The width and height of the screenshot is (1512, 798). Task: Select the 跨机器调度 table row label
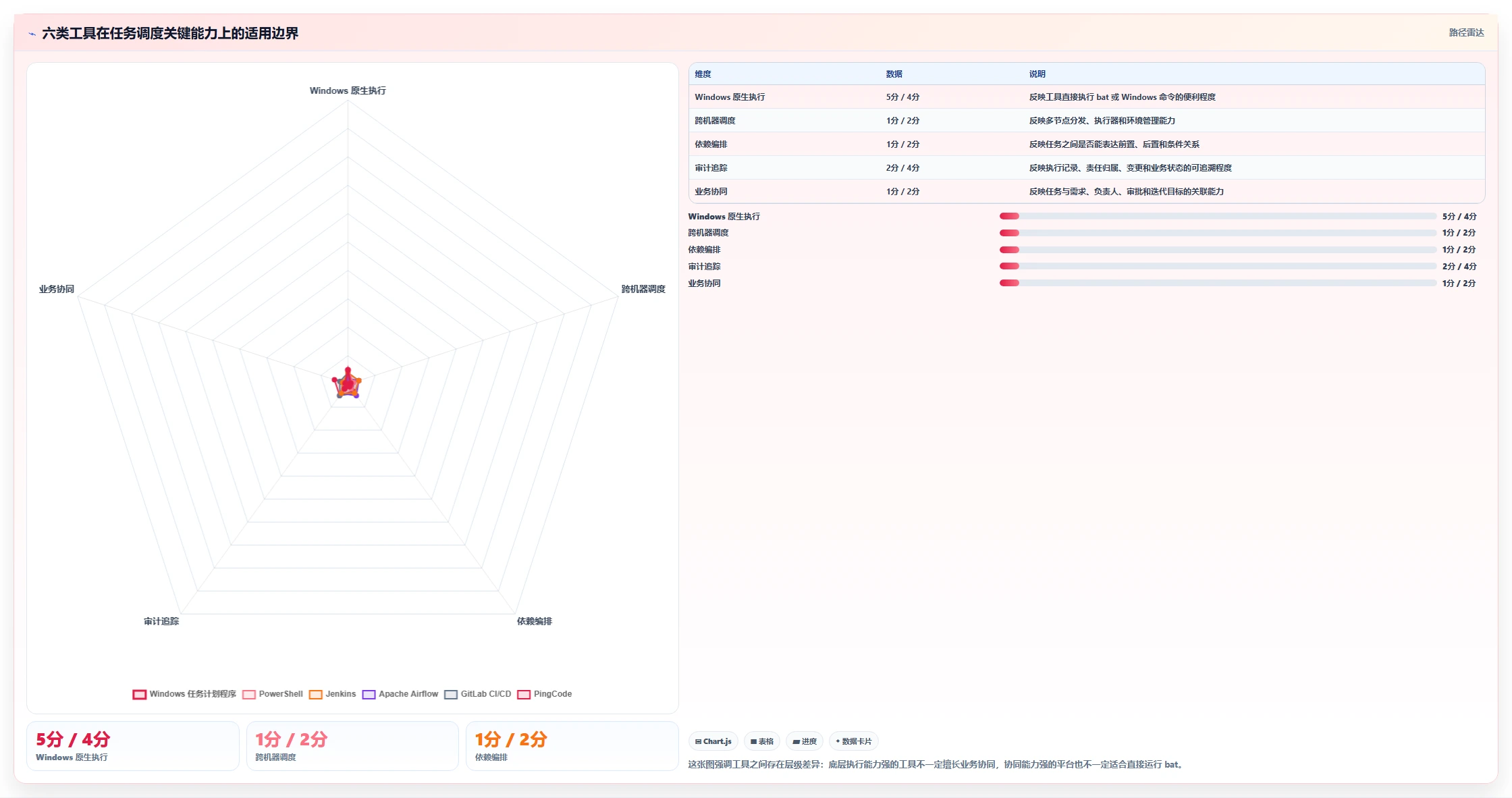[x=715, y=121]
